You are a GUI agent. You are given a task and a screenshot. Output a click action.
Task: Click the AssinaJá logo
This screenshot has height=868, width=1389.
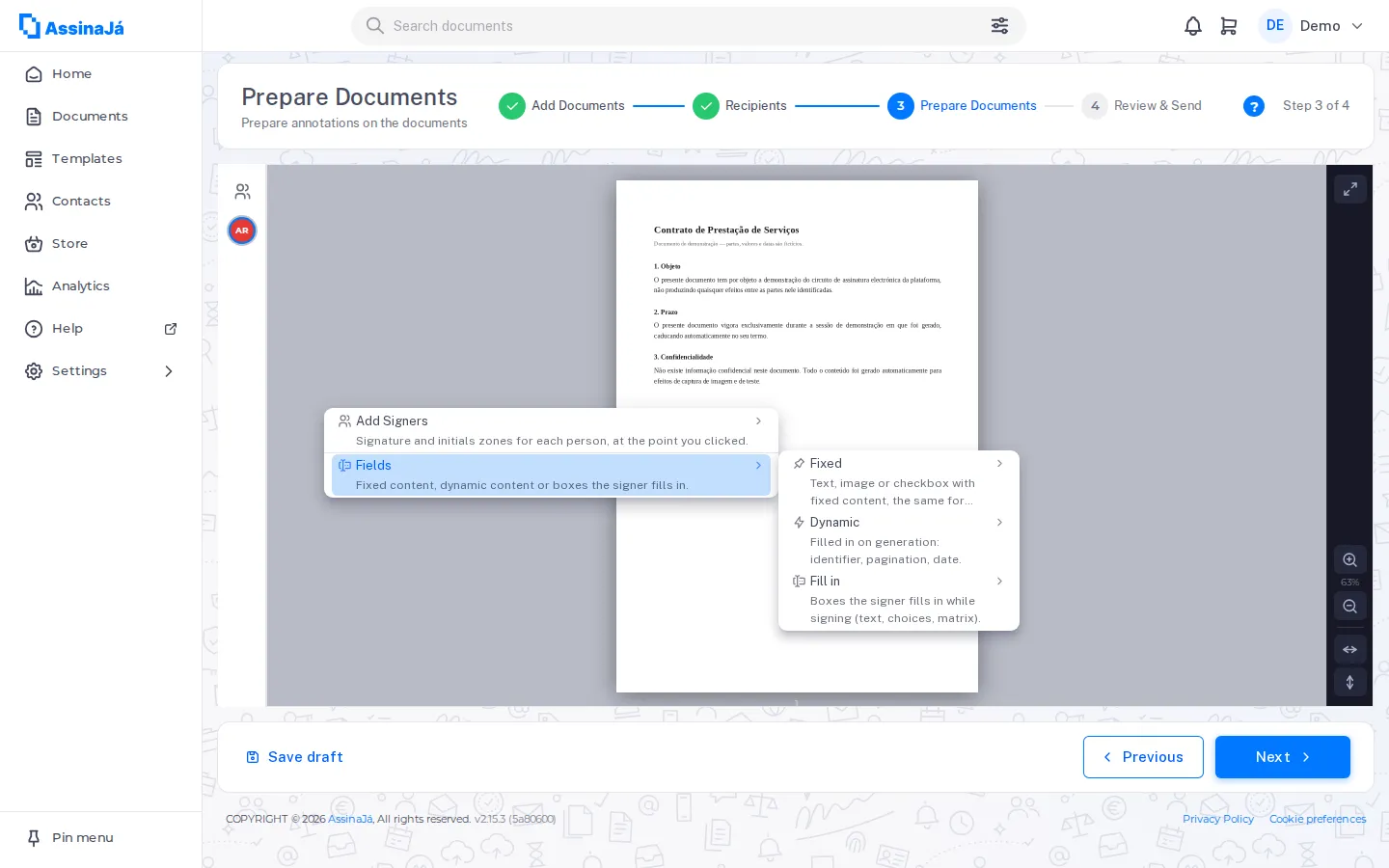click(72, 26)
